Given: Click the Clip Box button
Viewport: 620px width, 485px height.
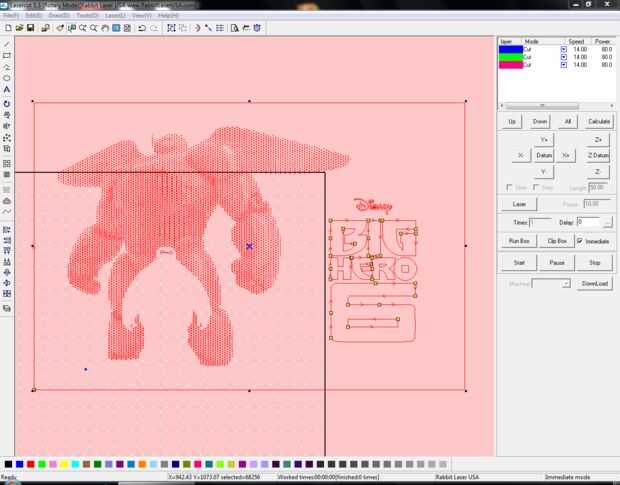Looking at the screenshot, I should coord(557,241).
